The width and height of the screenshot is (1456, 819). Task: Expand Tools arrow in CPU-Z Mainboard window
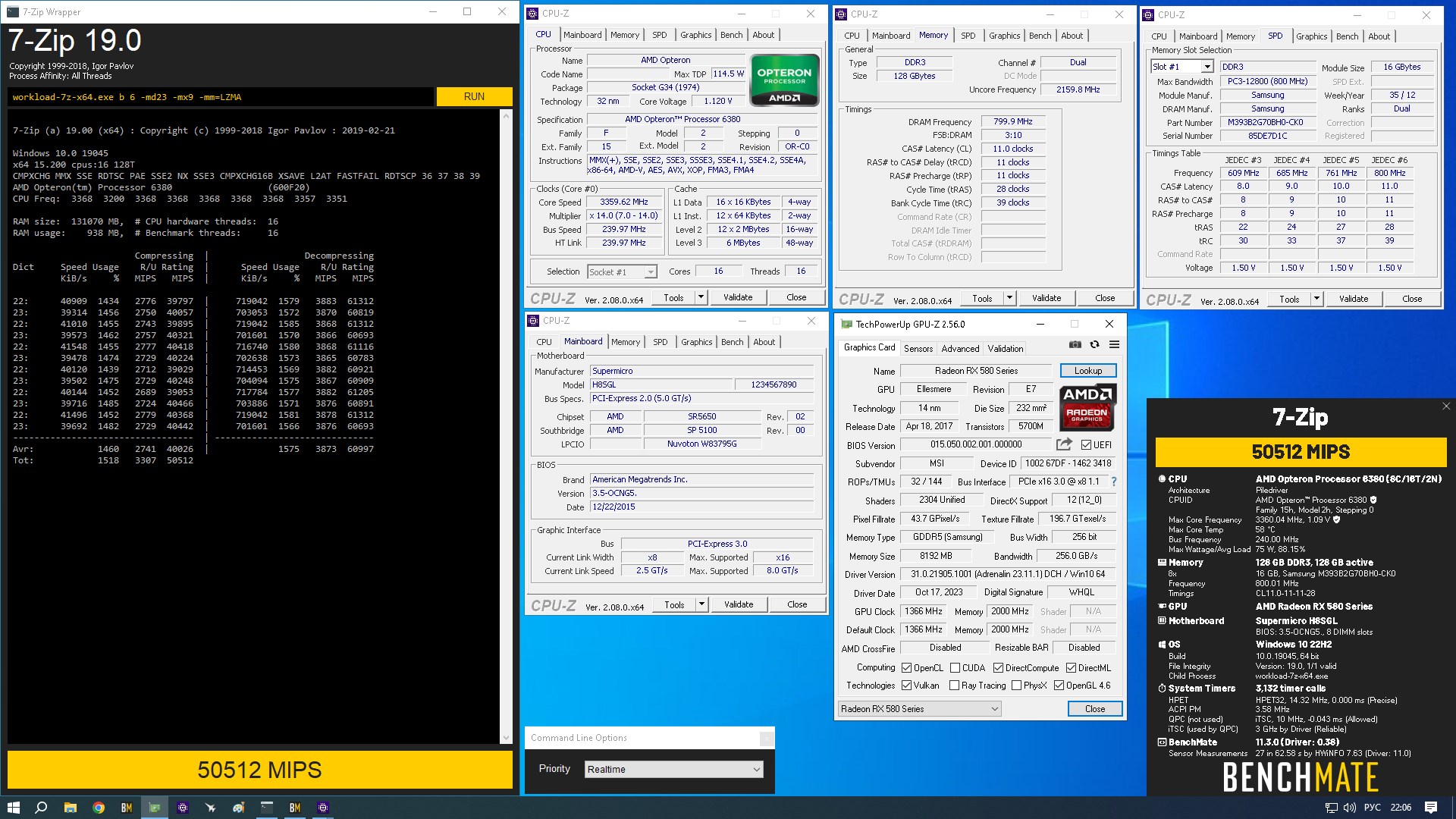coord(702,604)
